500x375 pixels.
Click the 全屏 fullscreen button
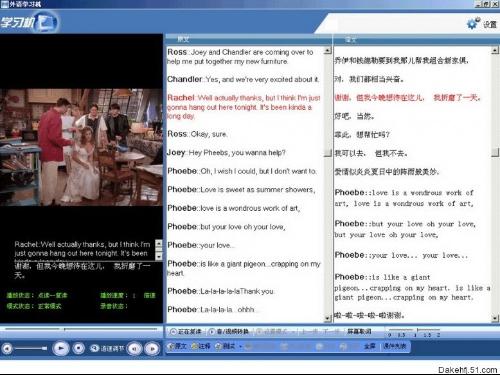(370, 346)
